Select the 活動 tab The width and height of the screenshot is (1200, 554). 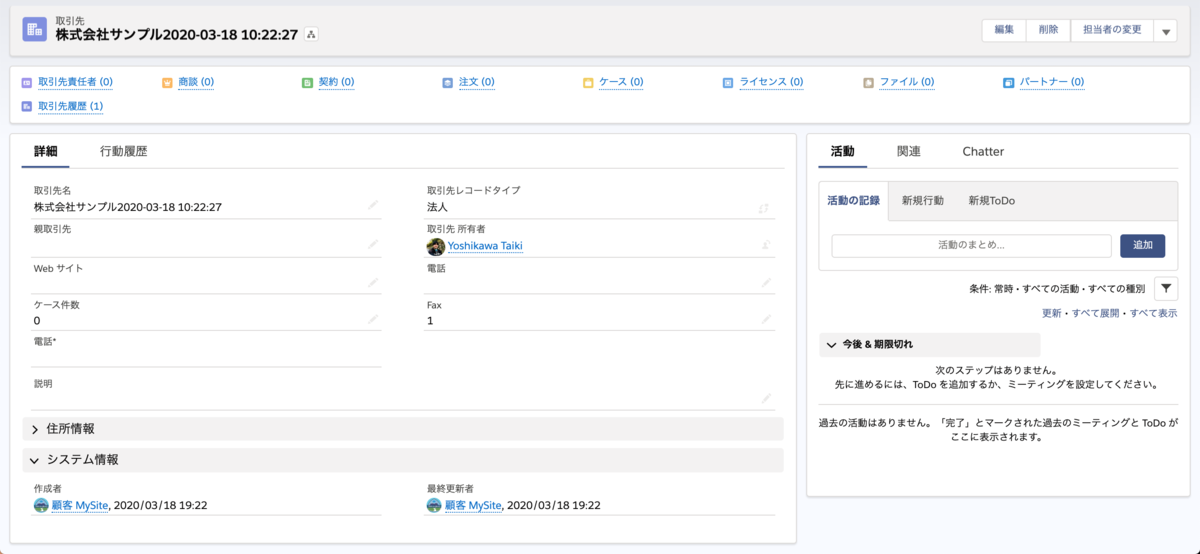click(x=843, y=152)
